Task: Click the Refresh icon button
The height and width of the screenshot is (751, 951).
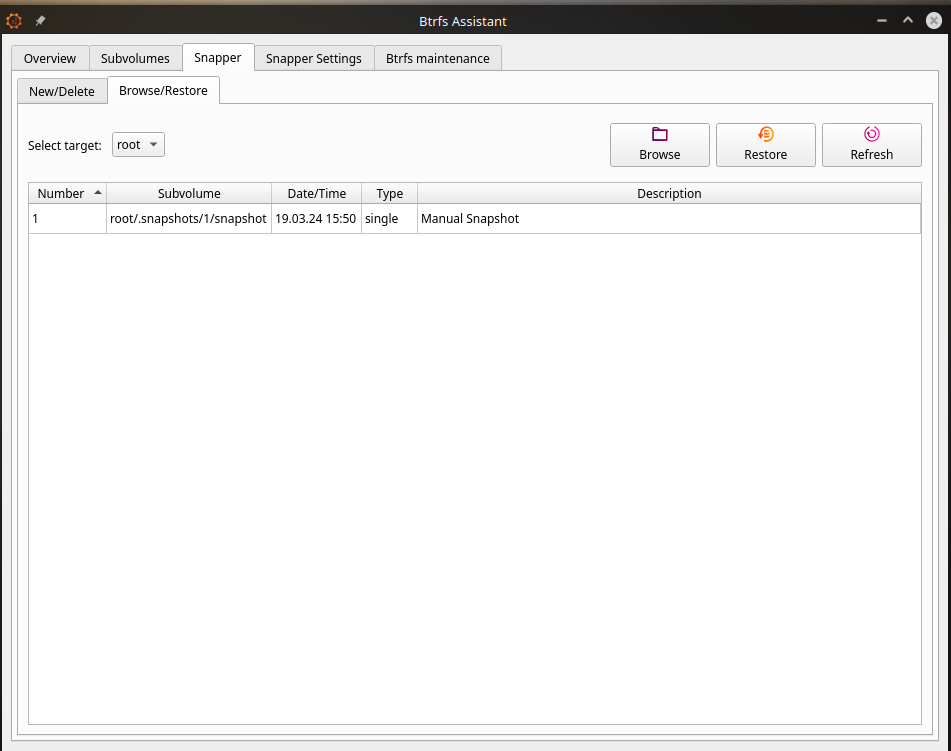Action: point(871,144)
